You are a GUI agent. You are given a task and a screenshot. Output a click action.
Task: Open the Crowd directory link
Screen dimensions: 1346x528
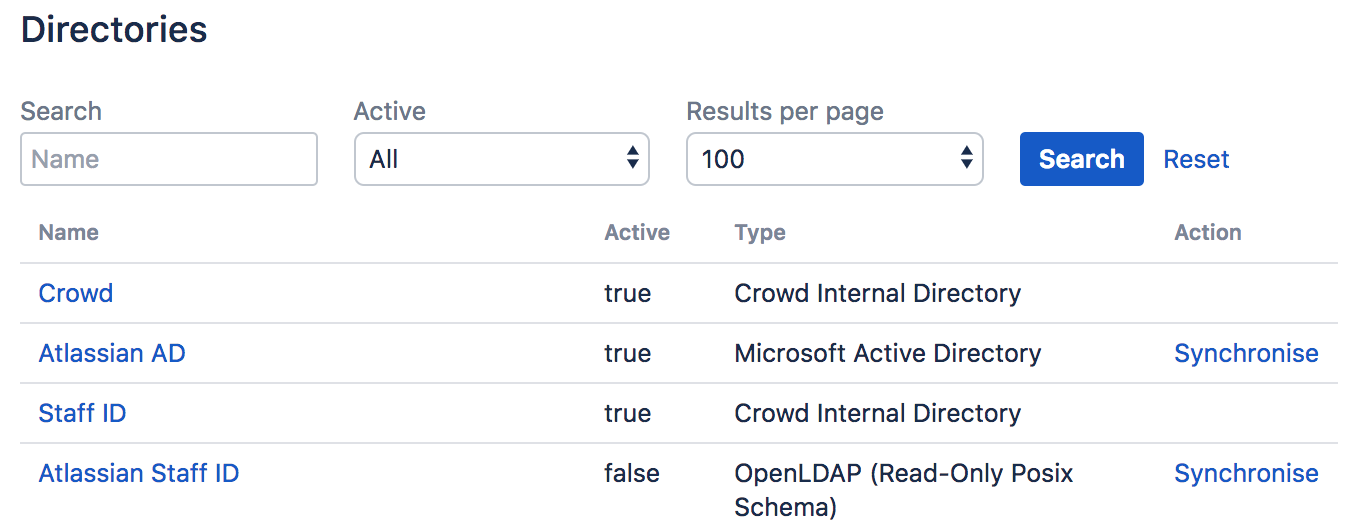[x=76, y=293]
